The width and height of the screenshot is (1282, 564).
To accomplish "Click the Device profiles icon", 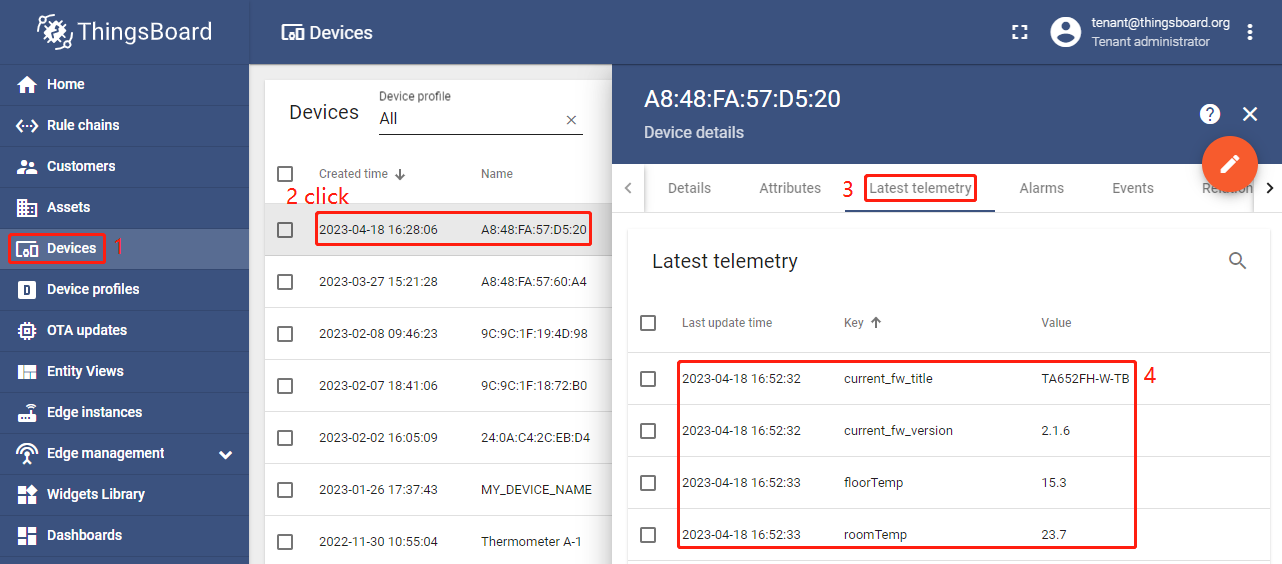I will point(28,290).
